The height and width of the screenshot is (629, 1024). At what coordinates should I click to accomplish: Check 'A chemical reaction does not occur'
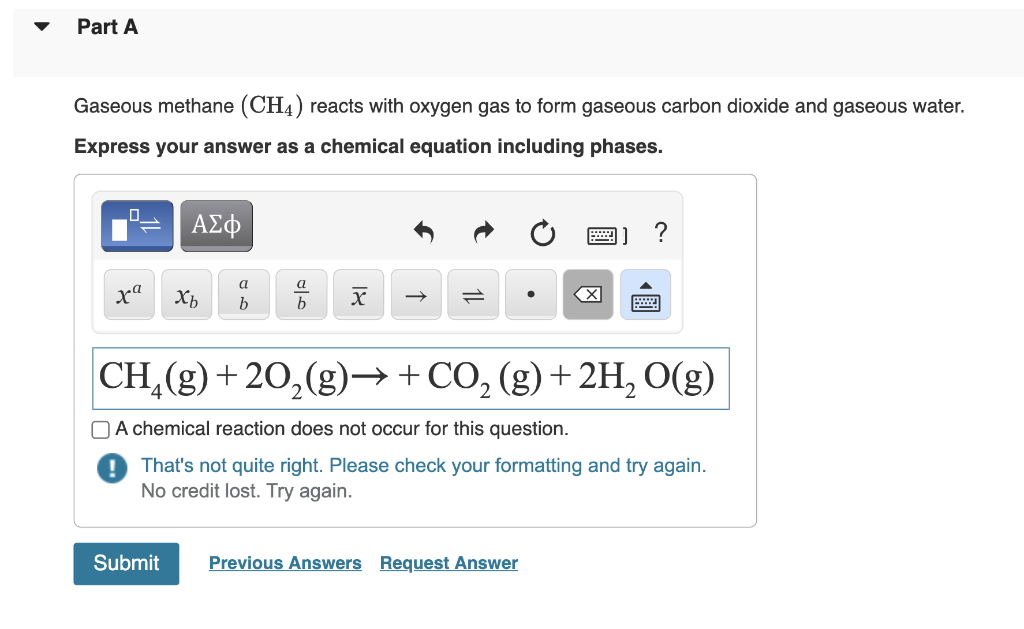click(101, 430)
